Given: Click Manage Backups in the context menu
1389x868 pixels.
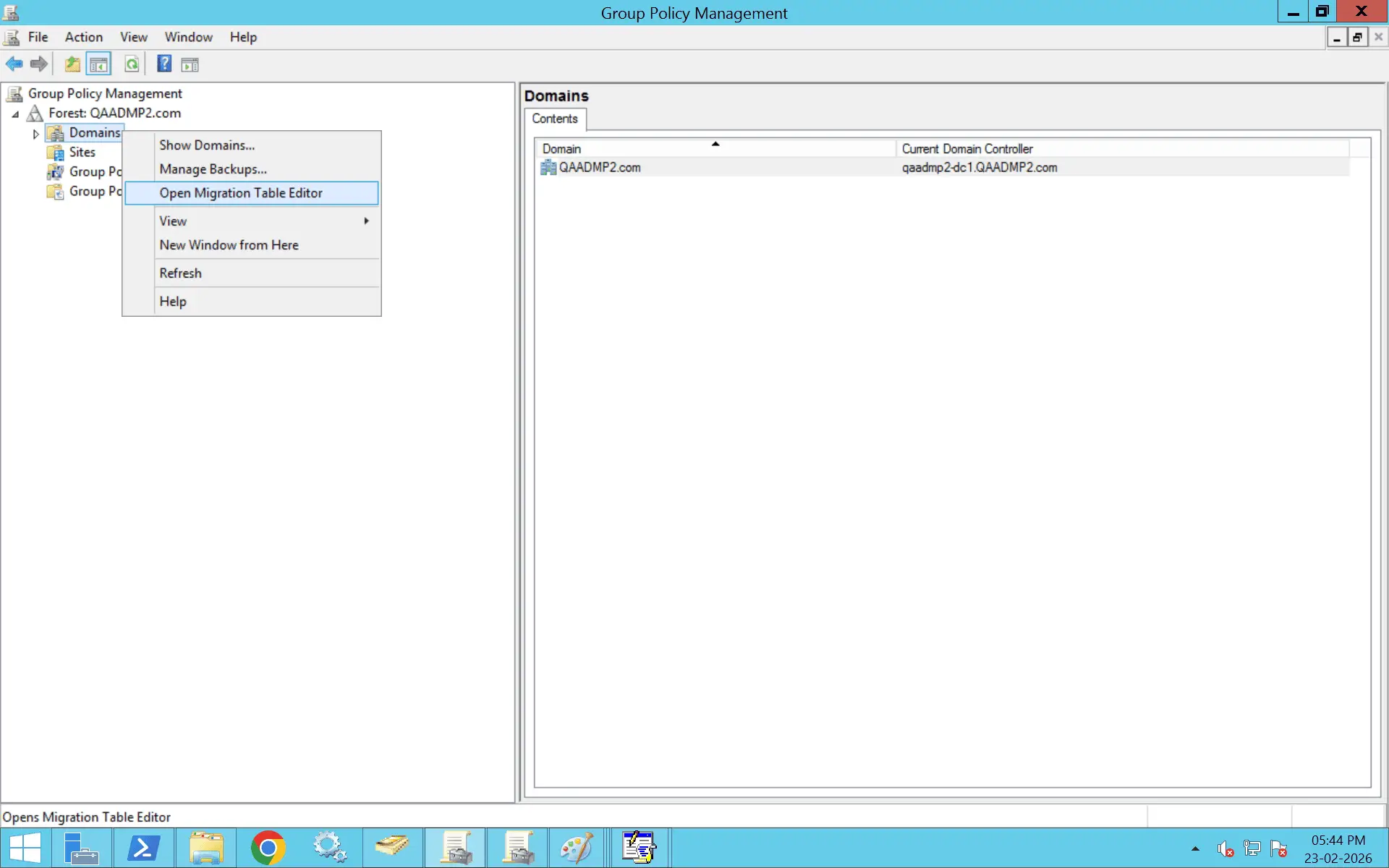Looking at the screenshot, I should [x=213, y=169].
